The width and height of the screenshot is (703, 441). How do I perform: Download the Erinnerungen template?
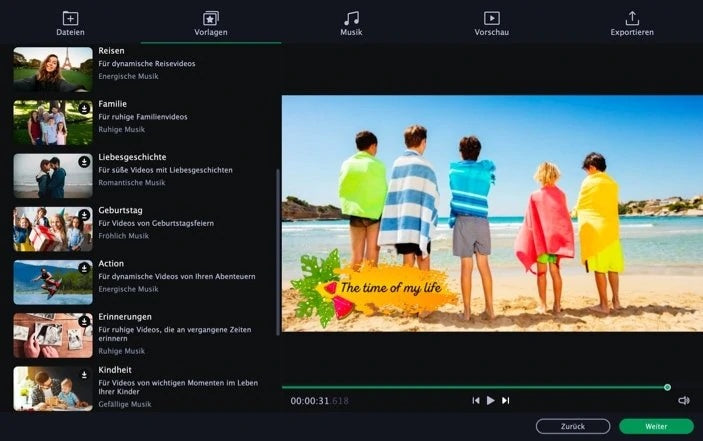coord(85,321)
